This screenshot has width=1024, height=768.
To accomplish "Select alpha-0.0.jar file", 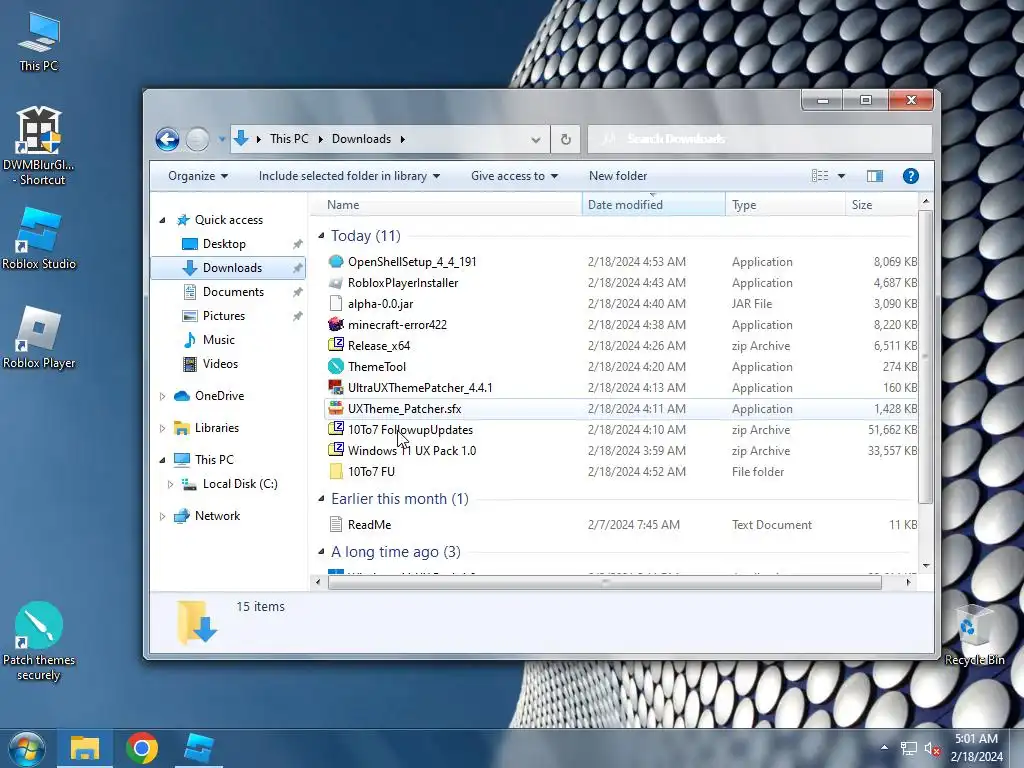I will tap(380, 304).
